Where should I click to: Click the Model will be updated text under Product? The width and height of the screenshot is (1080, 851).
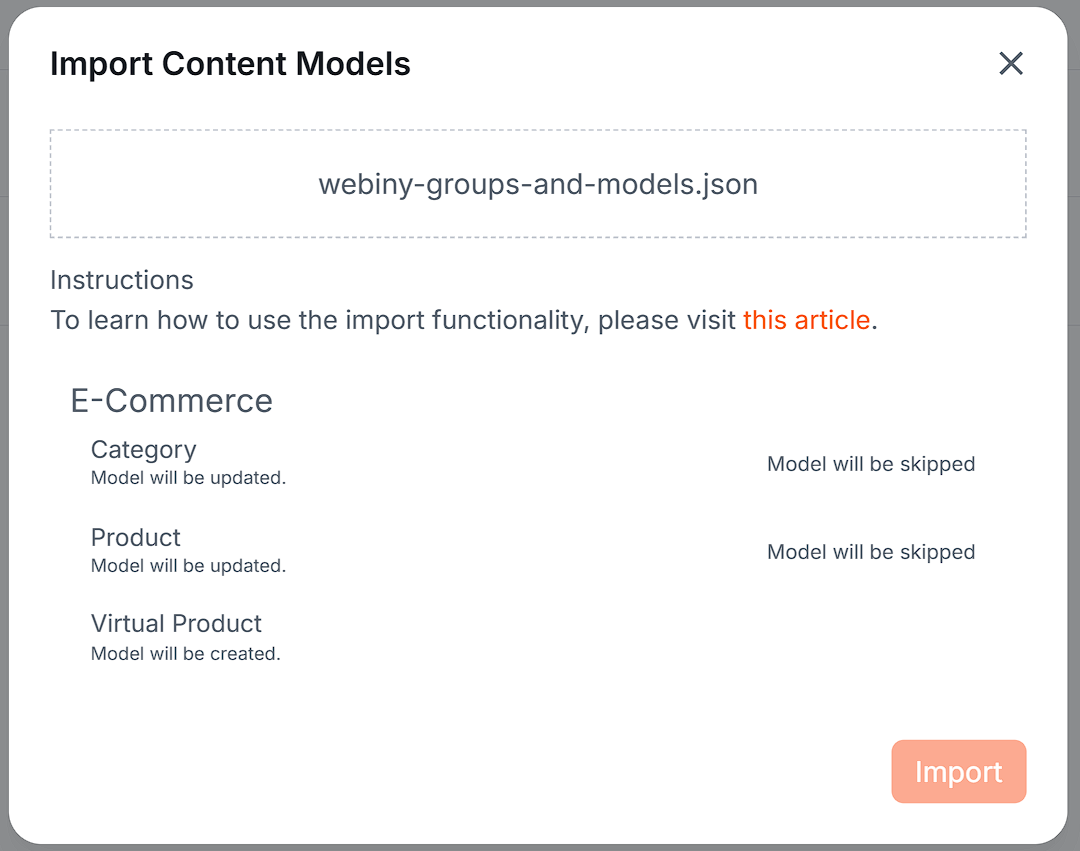[x=188, y=566]
